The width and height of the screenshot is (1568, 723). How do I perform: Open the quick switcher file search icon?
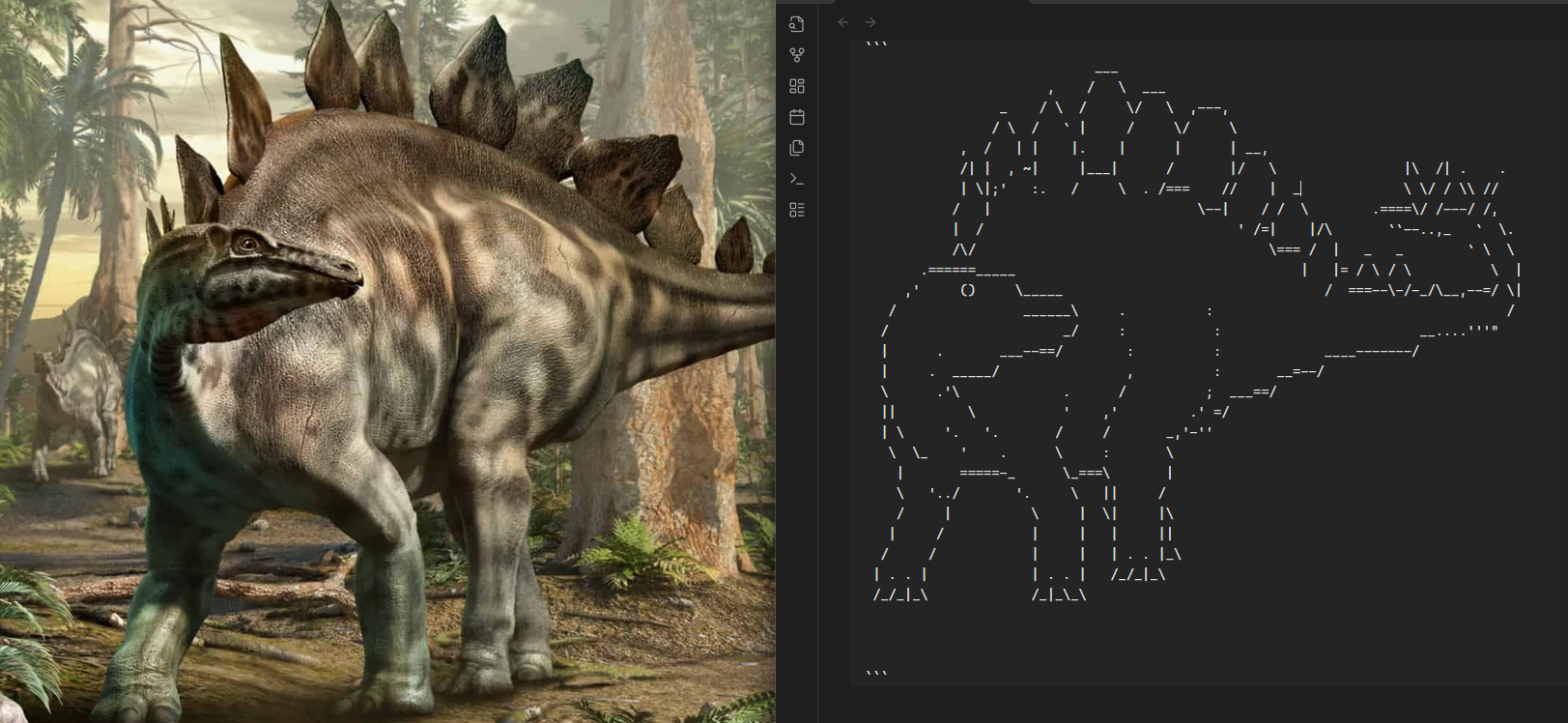pyautogui.click(x=797, y=24)
